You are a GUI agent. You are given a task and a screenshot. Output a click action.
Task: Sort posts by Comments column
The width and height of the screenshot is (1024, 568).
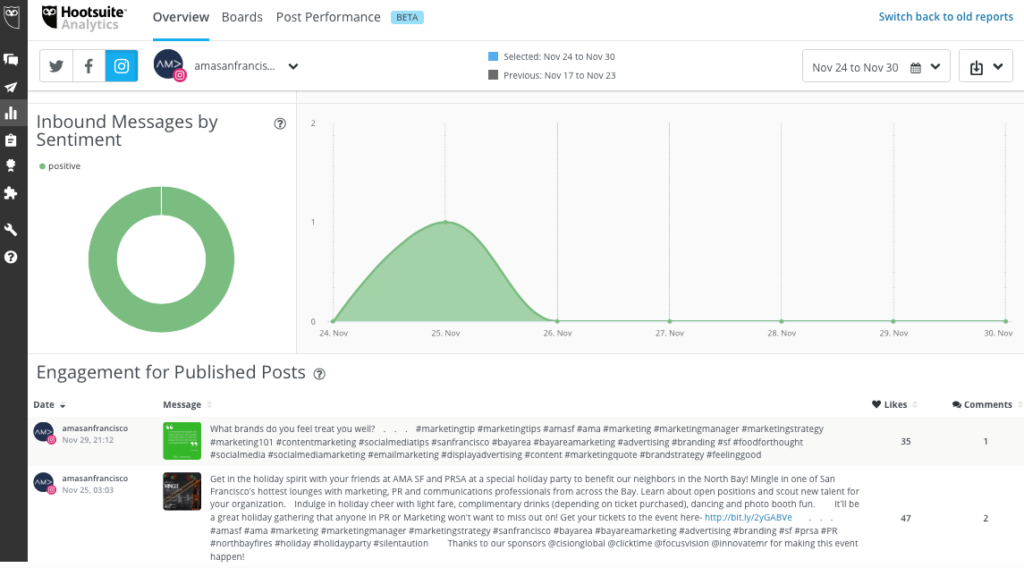tap(987, 405)
